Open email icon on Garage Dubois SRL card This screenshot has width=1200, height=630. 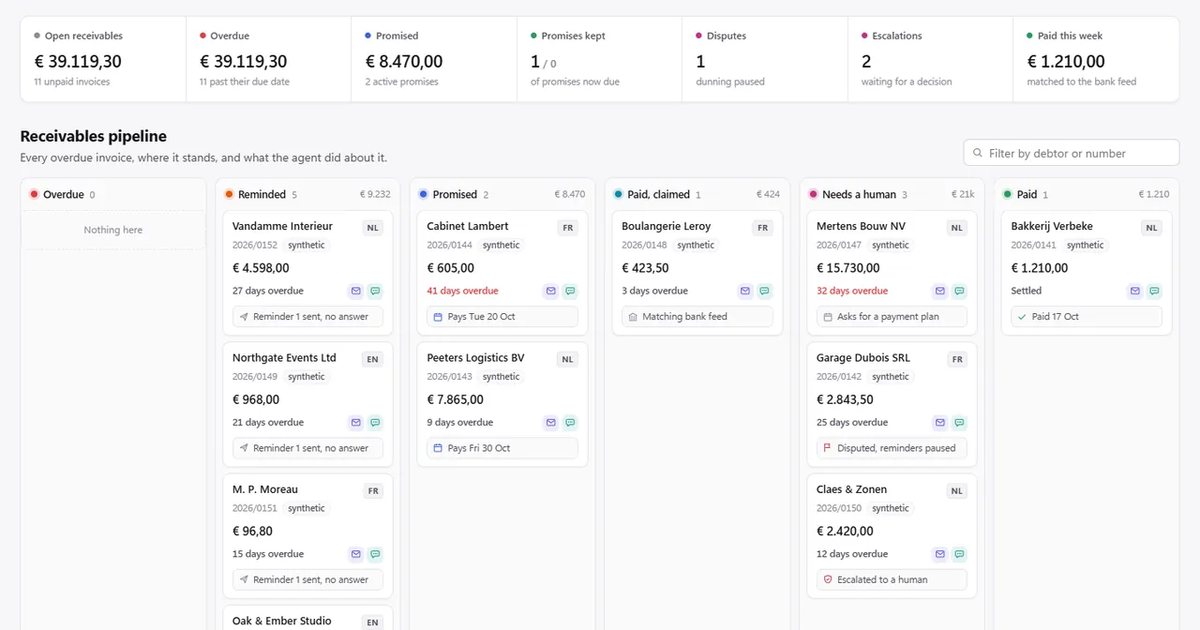tap(940, 423)
